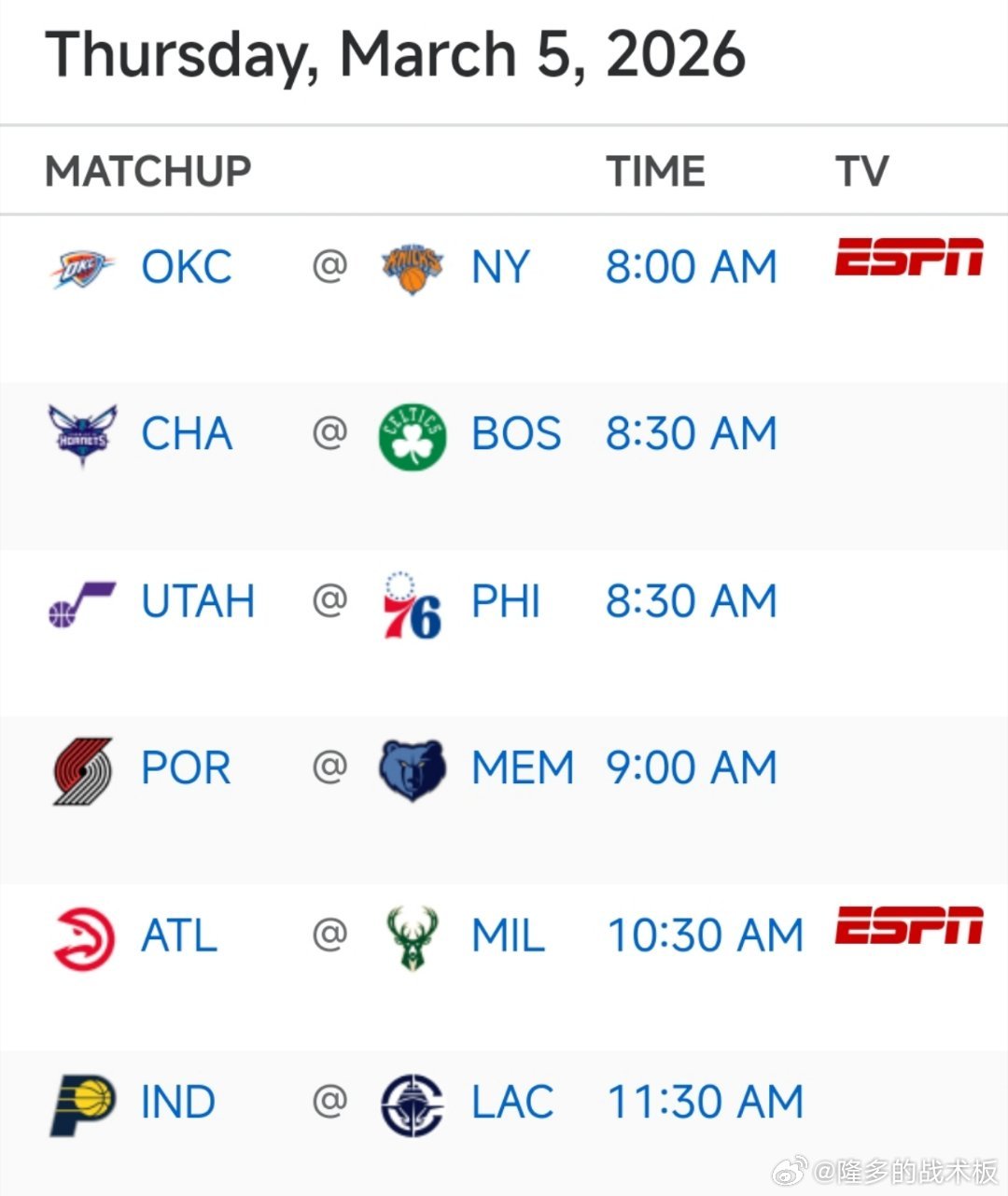Select the LA Clippers ship logo
Image resolution: width=1008 pixels, height=1196 pixels.
click(413, 1105)
